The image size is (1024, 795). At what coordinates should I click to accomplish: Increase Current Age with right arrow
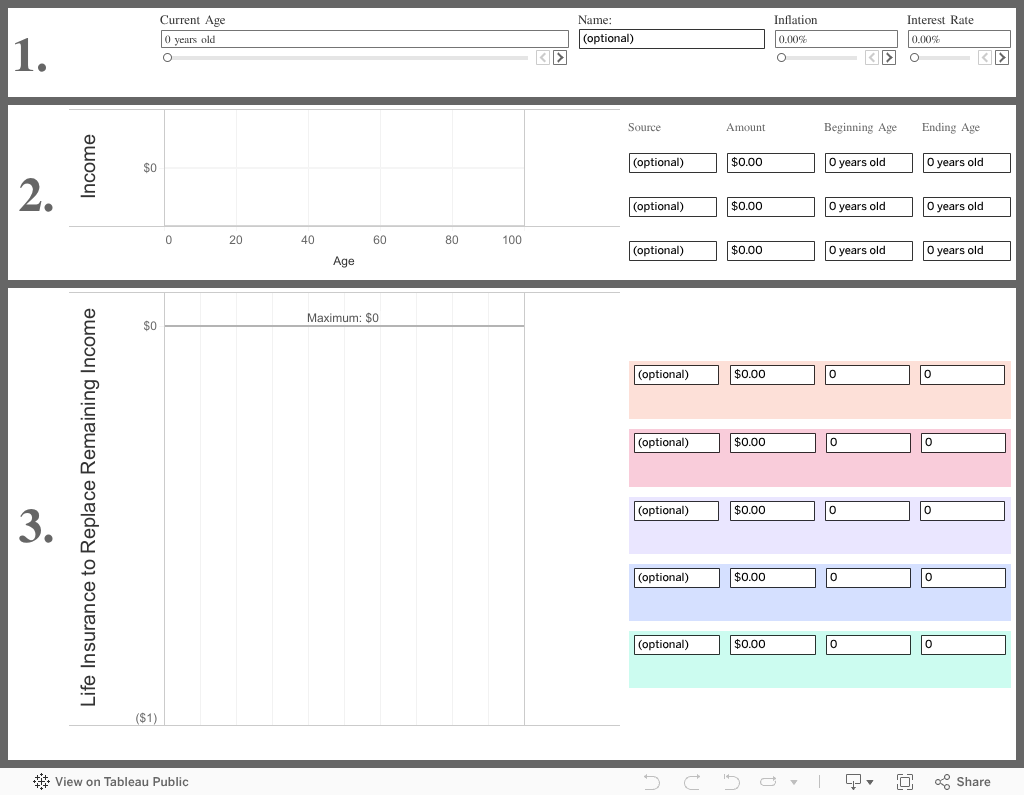pyautogui.click(x=560, y=58)
